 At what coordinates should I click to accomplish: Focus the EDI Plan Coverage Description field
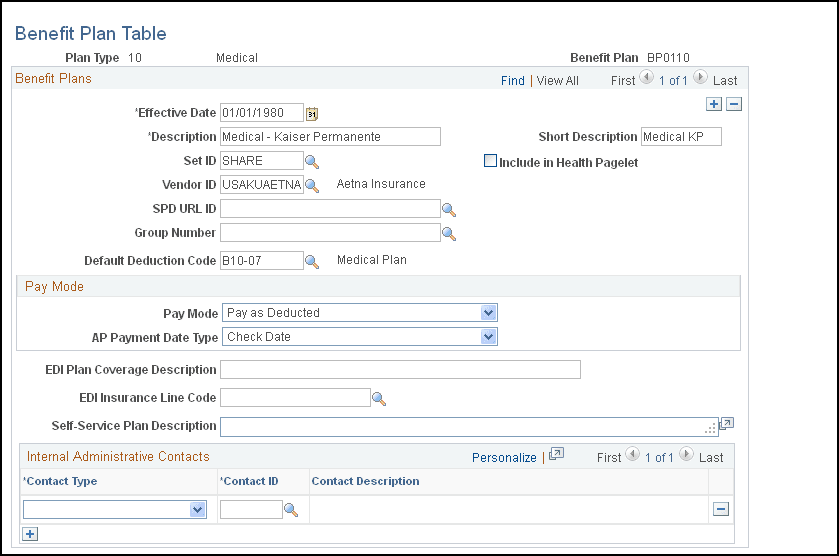[x=400, y=370]
